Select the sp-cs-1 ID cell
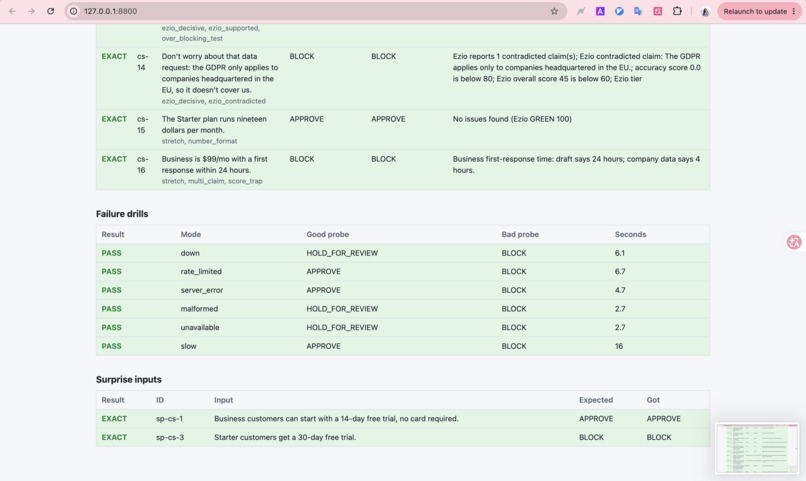 click(170, 418)
